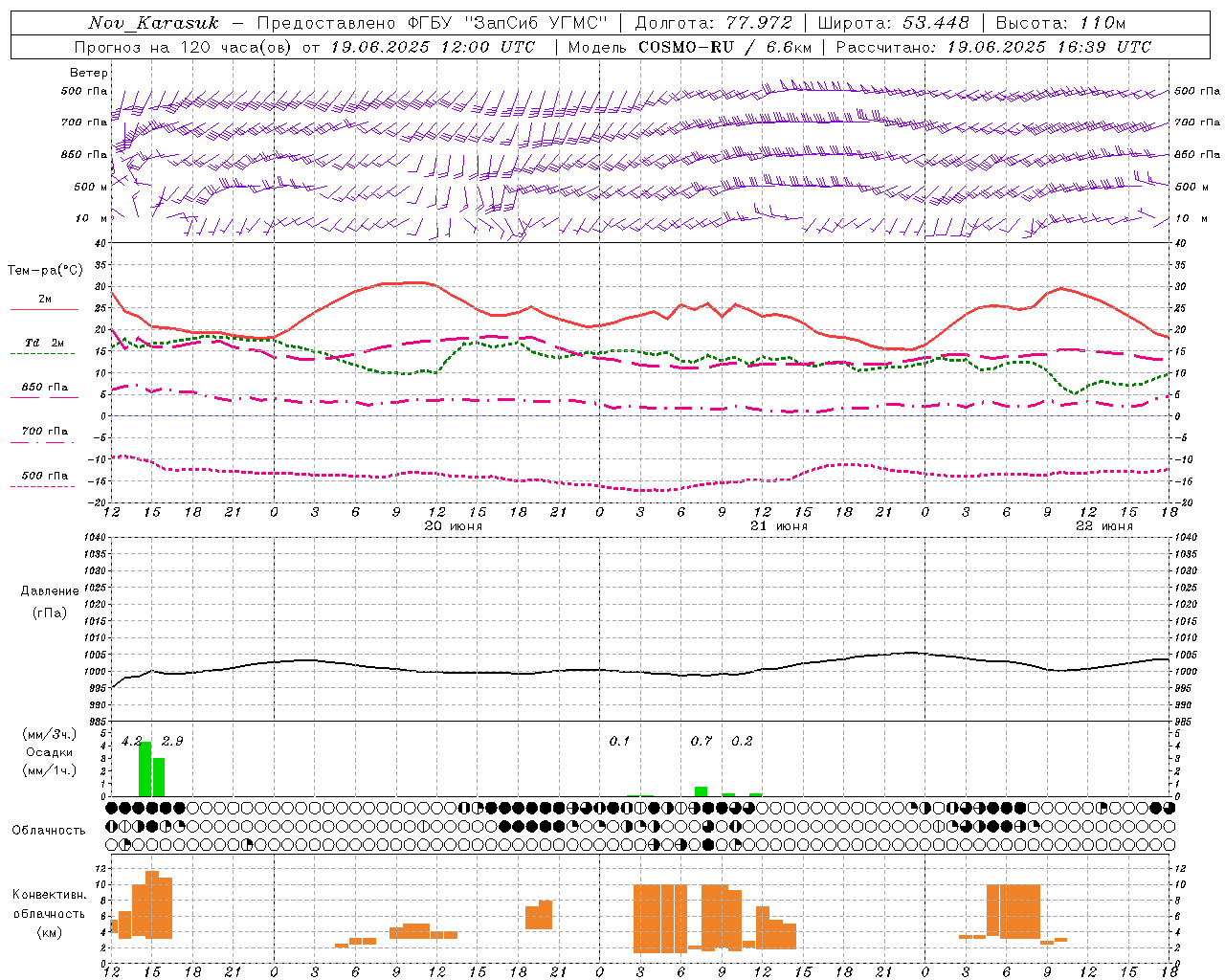Click the '(мм/3ч.)' unit label
The width and height of the screenshot is (1225, 980).
[x=50, y=734]
